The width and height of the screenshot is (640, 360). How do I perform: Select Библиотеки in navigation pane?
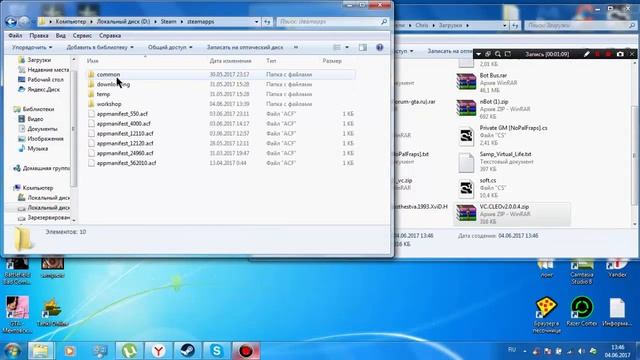33,109
